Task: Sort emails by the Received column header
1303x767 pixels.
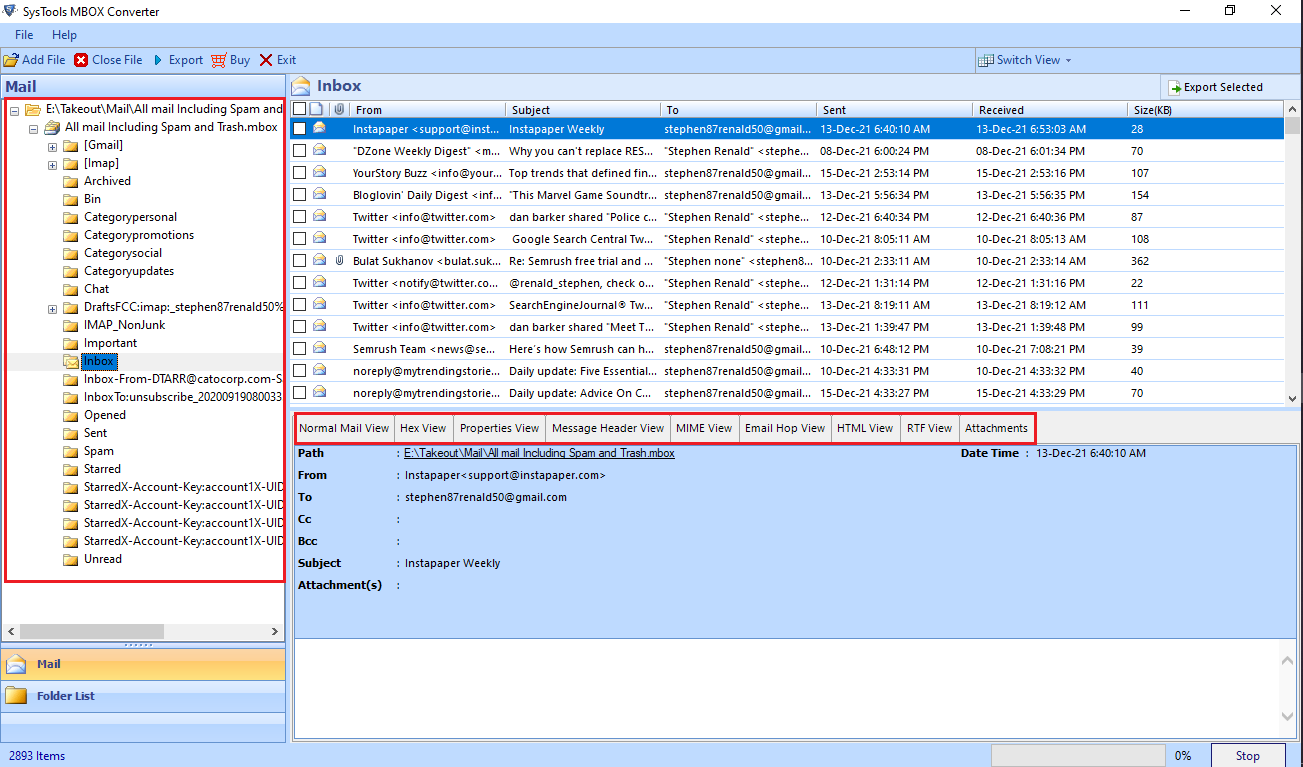Action: [x=1048, y=110]
